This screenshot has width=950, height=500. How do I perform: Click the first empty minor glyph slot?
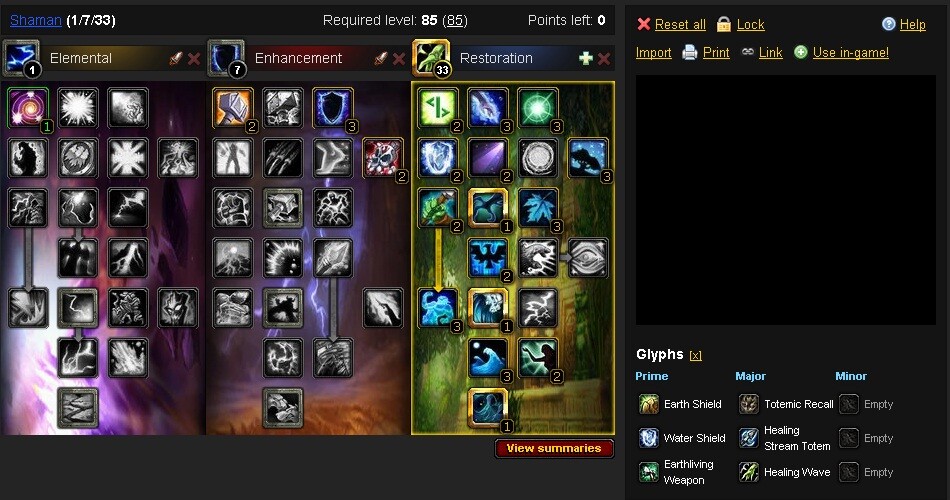pos(849,404)
